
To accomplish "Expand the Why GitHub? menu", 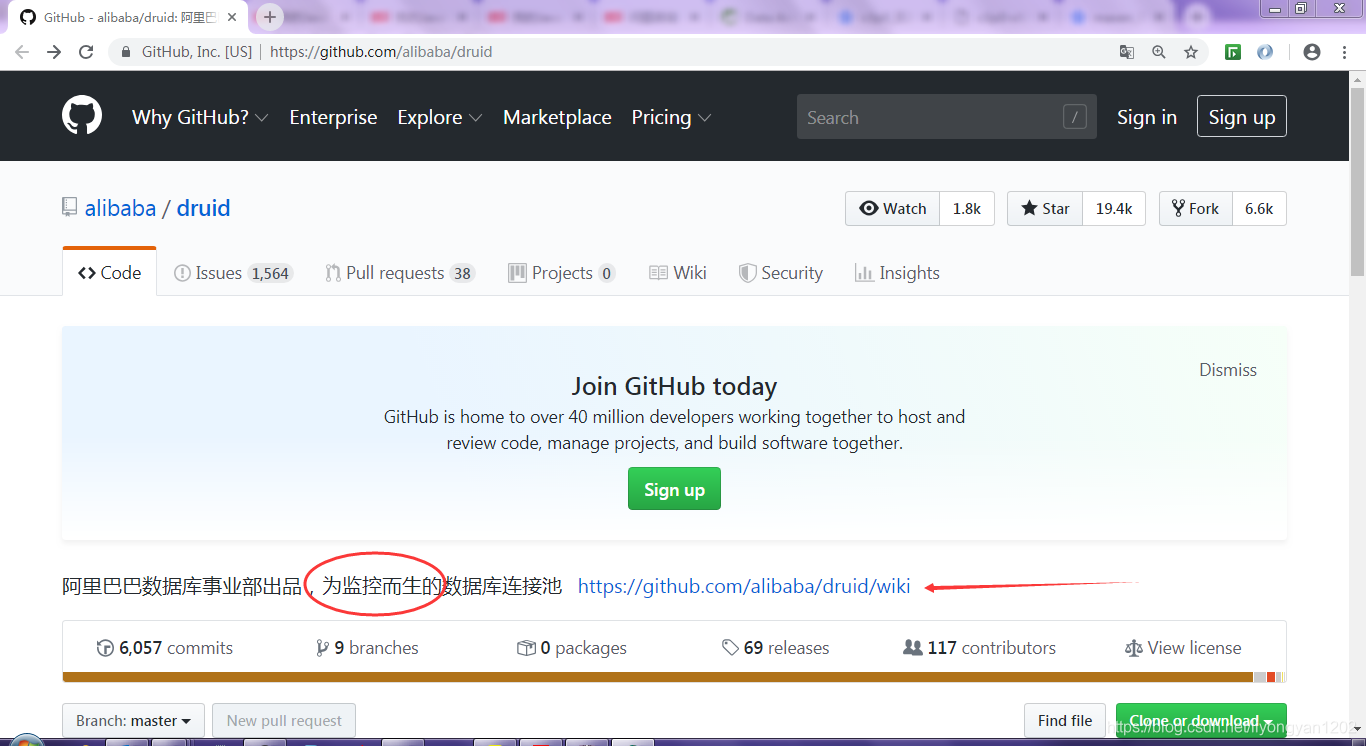I will pos(200,117).
